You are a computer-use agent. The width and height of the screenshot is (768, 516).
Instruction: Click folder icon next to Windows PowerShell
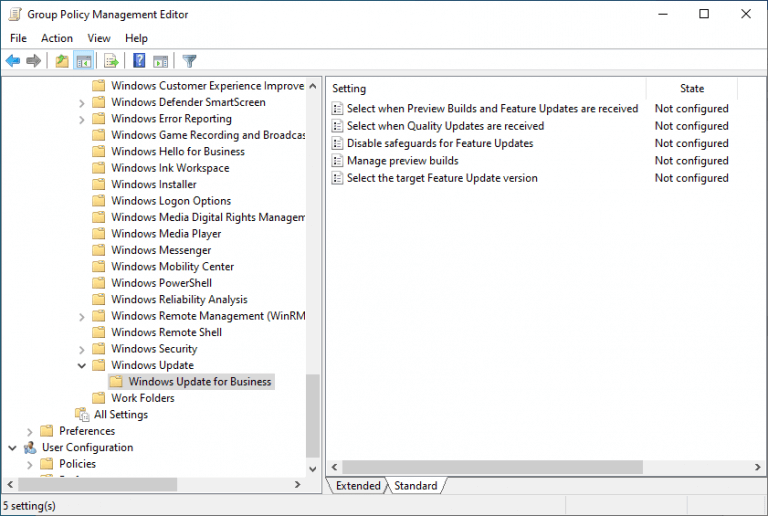tap(98, 283)
